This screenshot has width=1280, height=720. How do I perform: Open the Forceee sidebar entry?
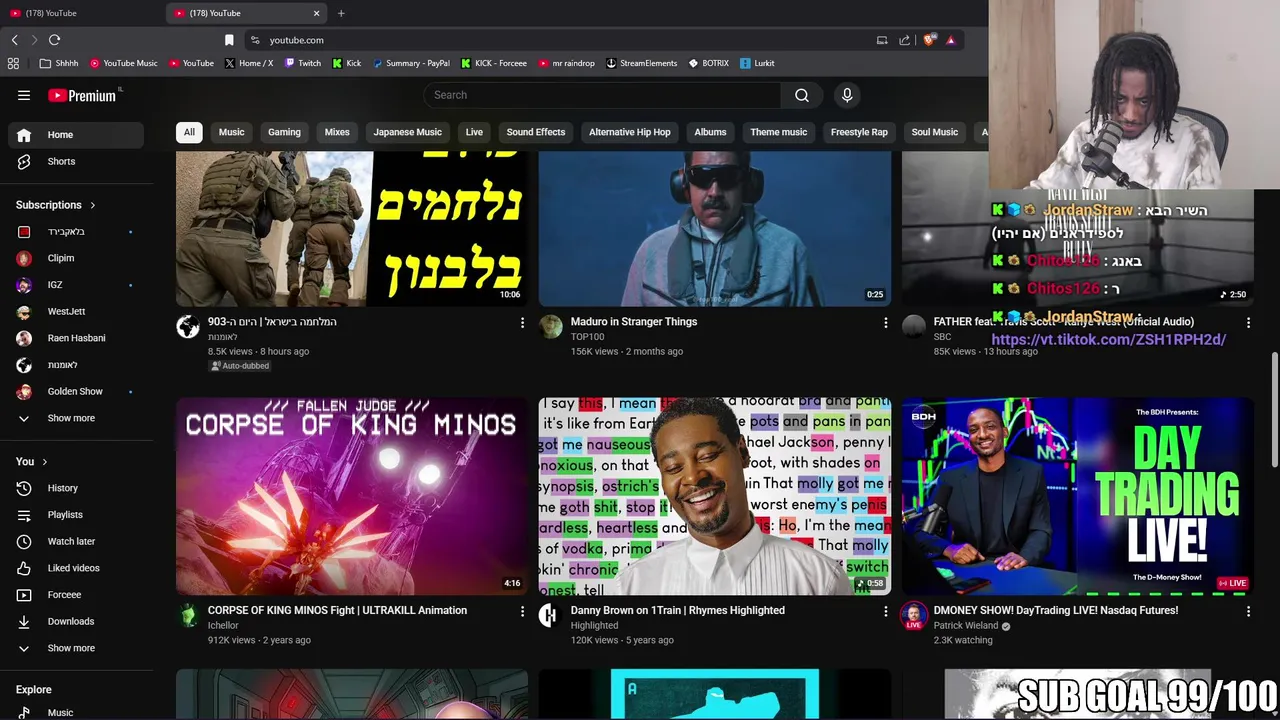tap(78, 595)
